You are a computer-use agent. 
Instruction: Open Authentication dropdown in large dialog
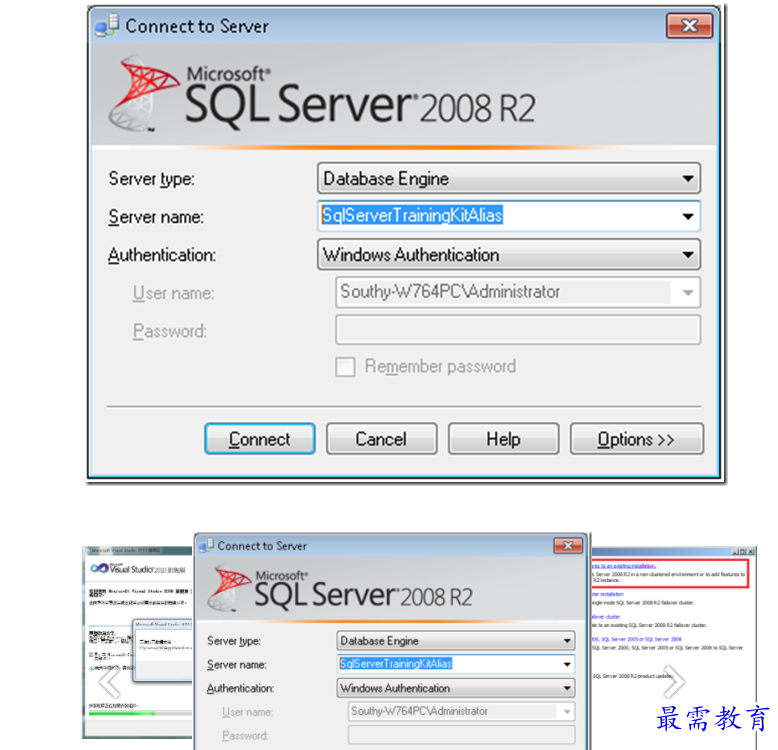point(509,254)
